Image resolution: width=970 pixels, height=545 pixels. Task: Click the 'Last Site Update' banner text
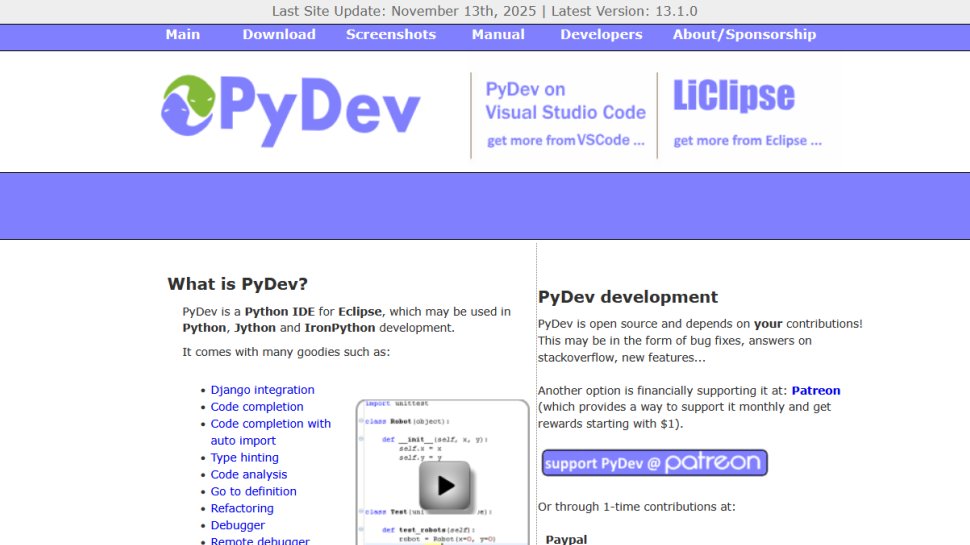[484, 11]
